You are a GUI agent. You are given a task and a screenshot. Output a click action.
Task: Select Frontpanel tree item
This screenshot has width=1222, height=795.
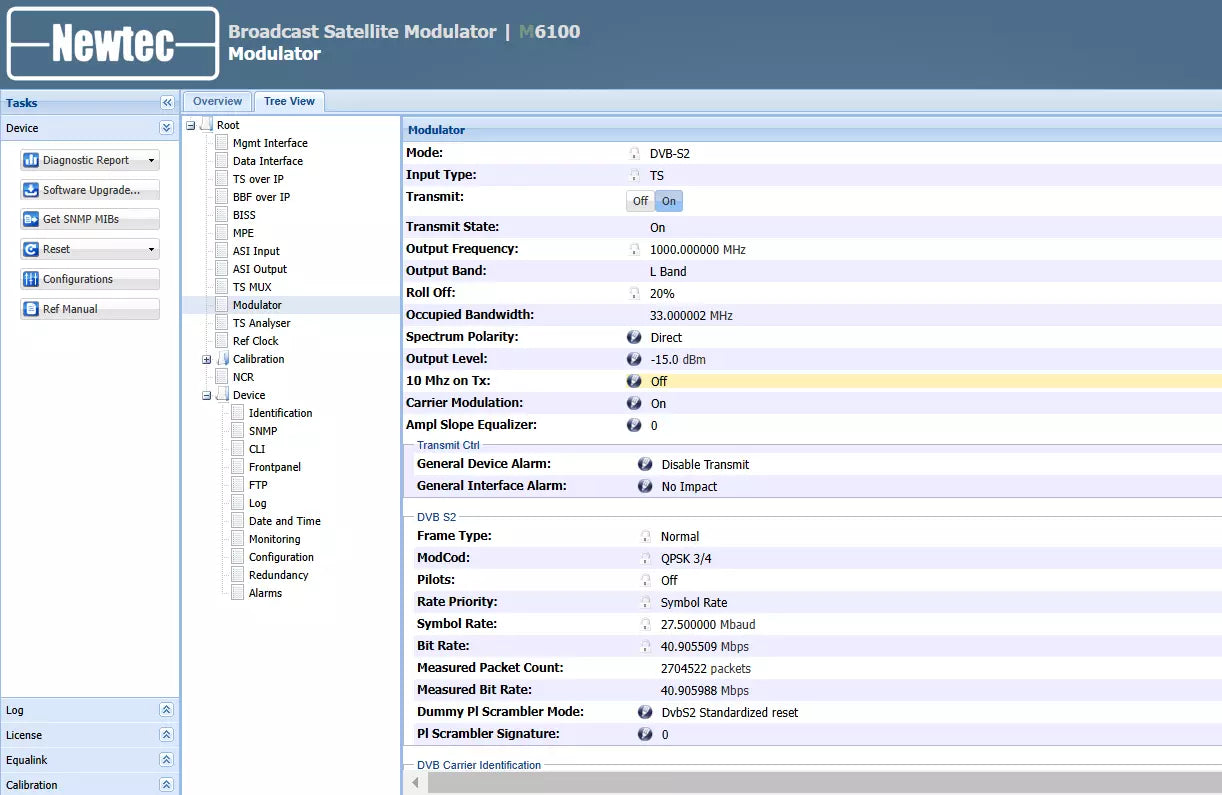[x=275, y=467]
